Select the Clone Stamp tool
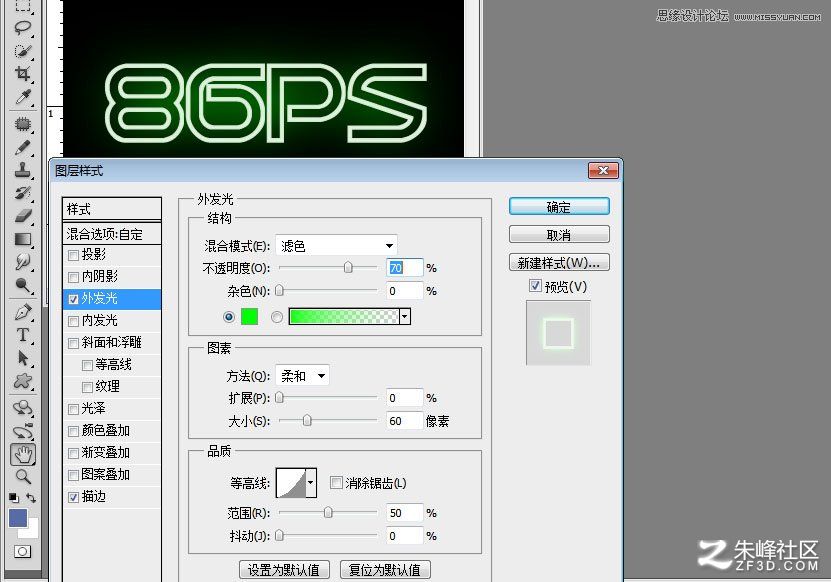This screenshot has height=582, width=831. tap(23, 170)
